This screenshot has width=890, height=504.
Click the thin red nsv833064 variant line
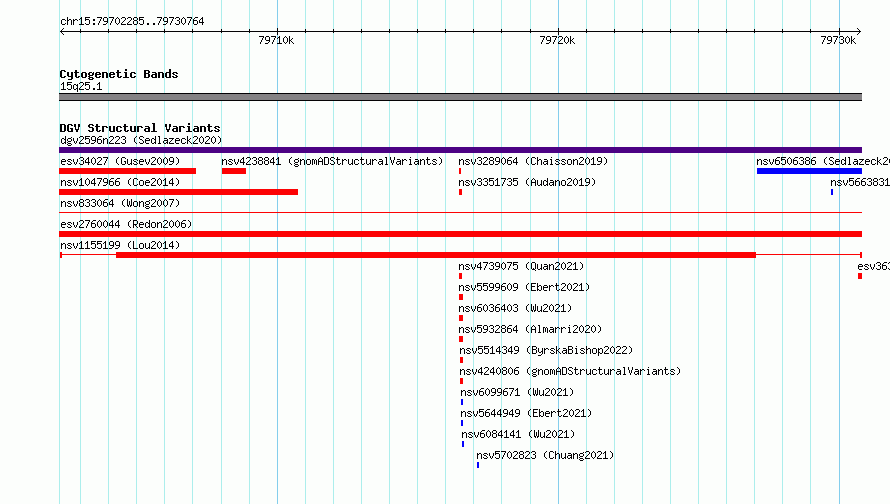(460, 213)
